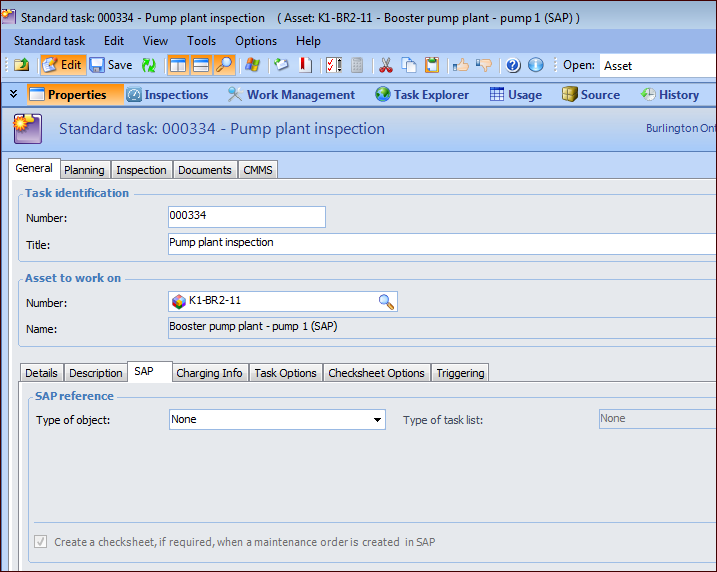This screenshot has height=572, width=717.
Task: Click the folder up-level toolbar icon
Action: pos(21,65)
